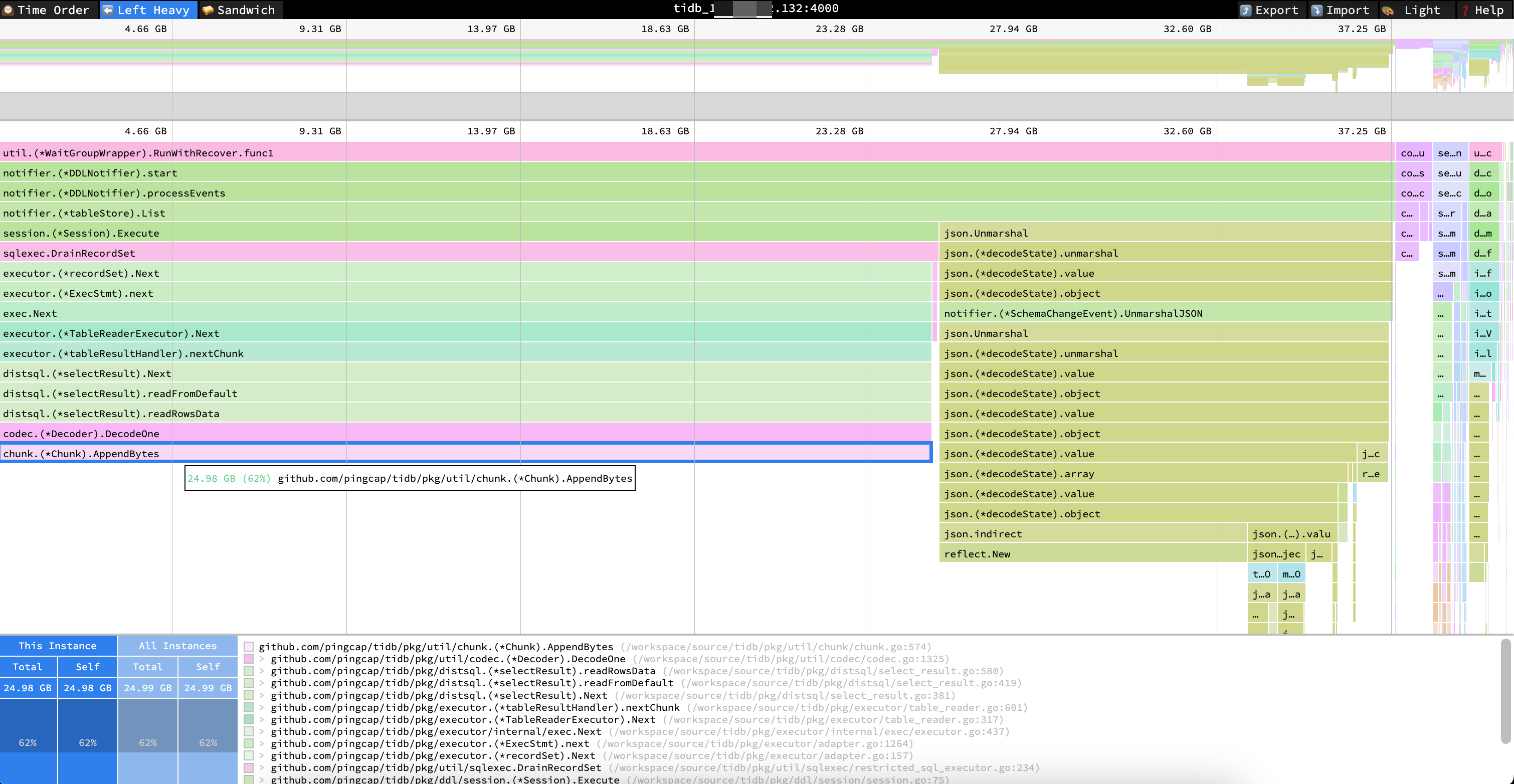Viewport: 1514px width, 784px height.
Task: Select the Left Heavy view tab
Action: coord(148,10)
